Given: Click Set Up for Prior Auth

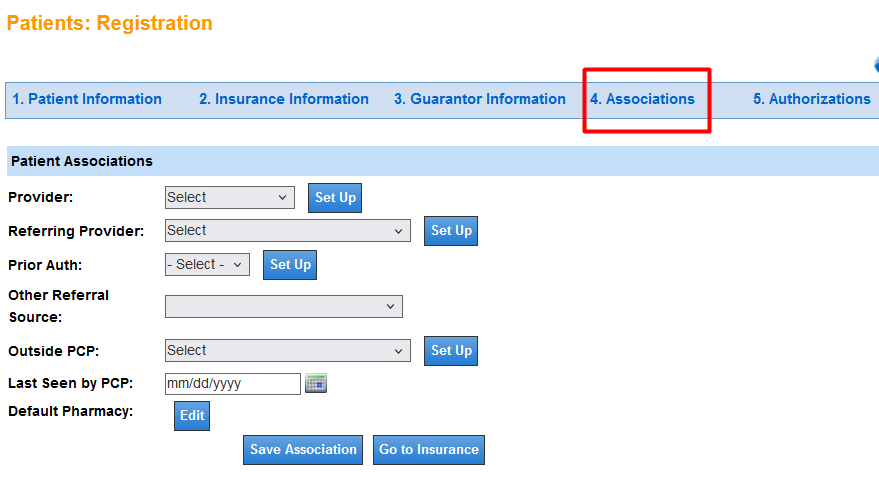Looking at the screenshot, I should 290,265.
